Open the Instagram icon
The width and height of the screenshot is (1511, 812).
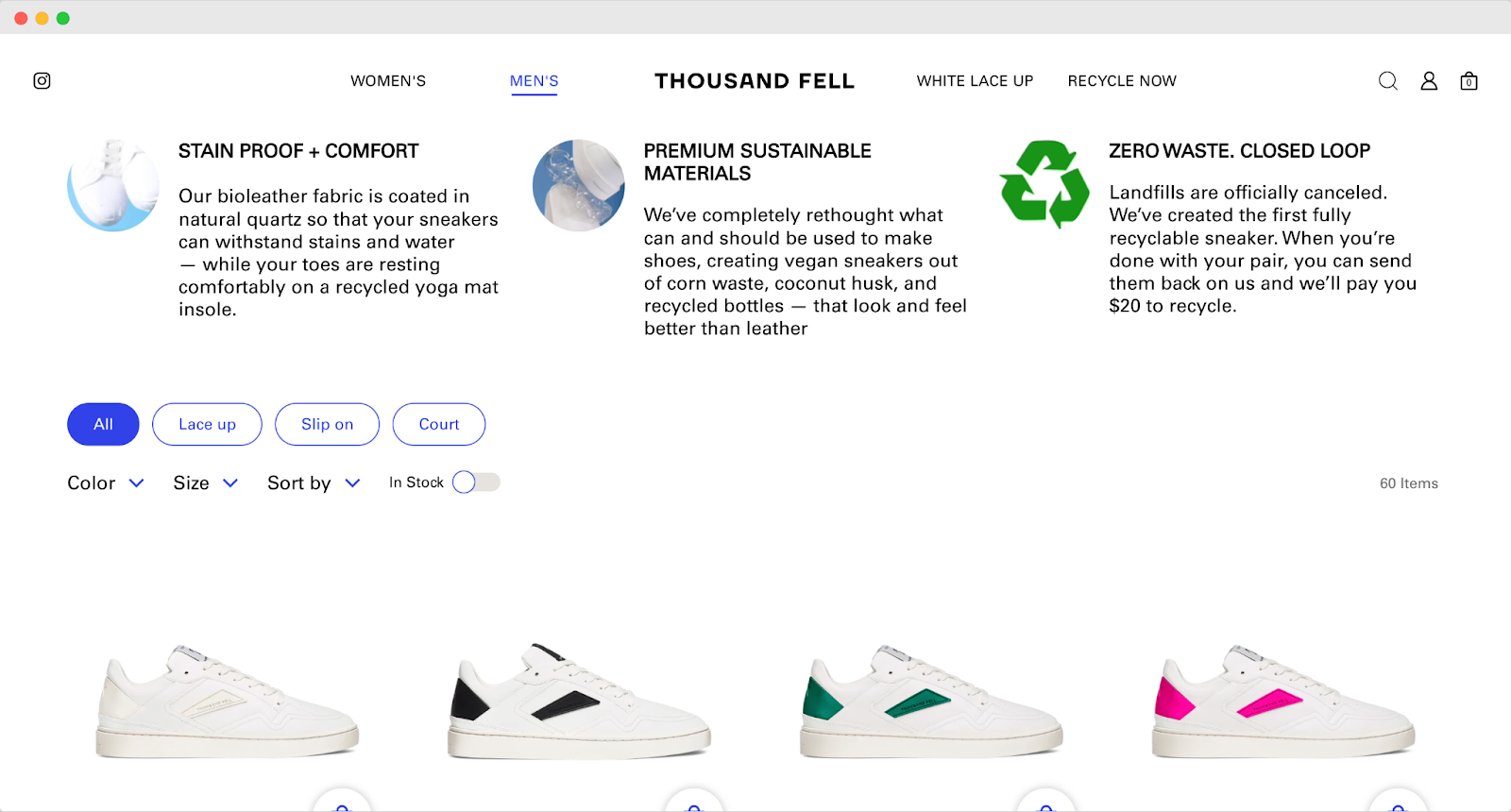coord(42,81)
